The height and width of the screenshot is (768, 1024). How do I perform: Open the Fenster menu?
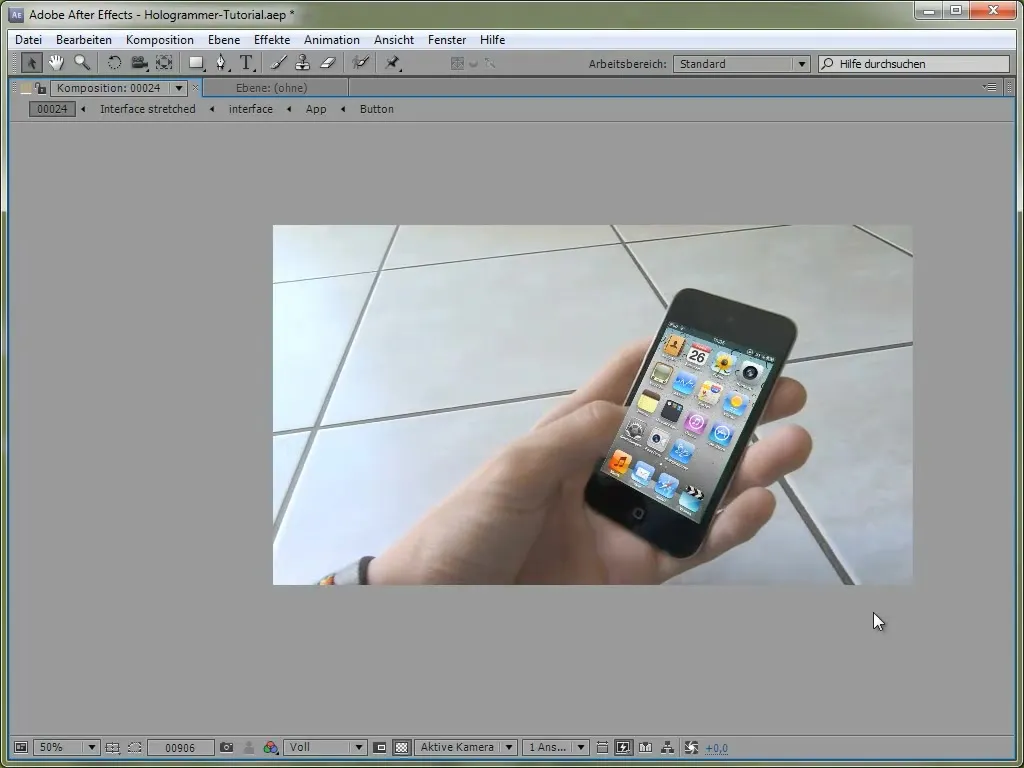click(x=447, y=40)
